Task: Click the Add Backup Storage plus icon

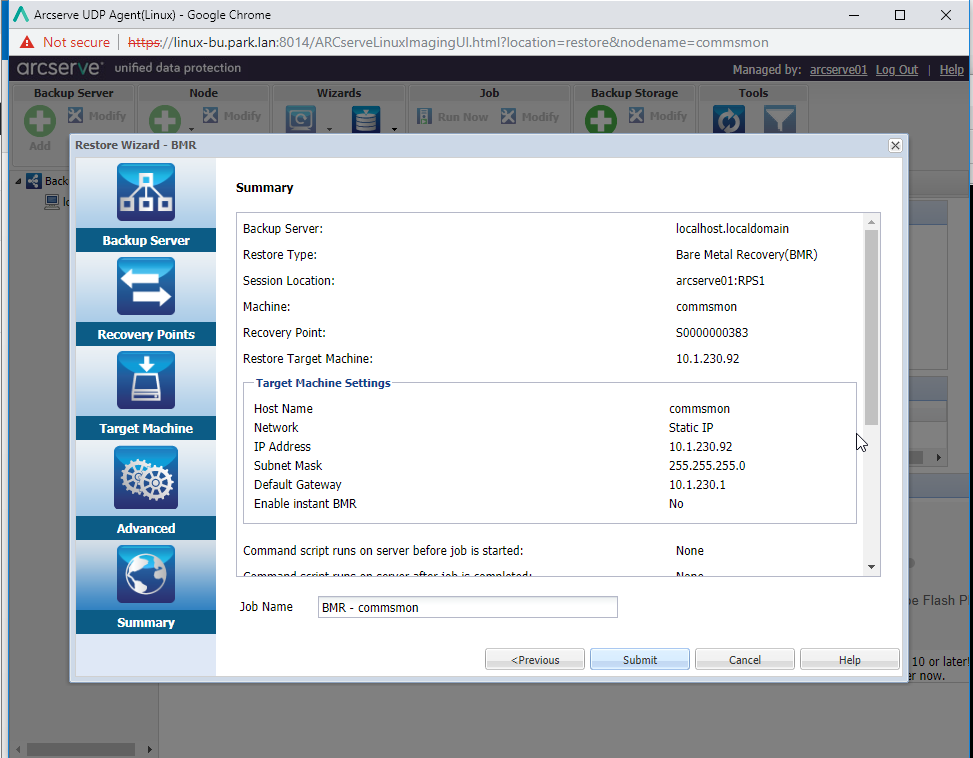Action: pos(601,120)
